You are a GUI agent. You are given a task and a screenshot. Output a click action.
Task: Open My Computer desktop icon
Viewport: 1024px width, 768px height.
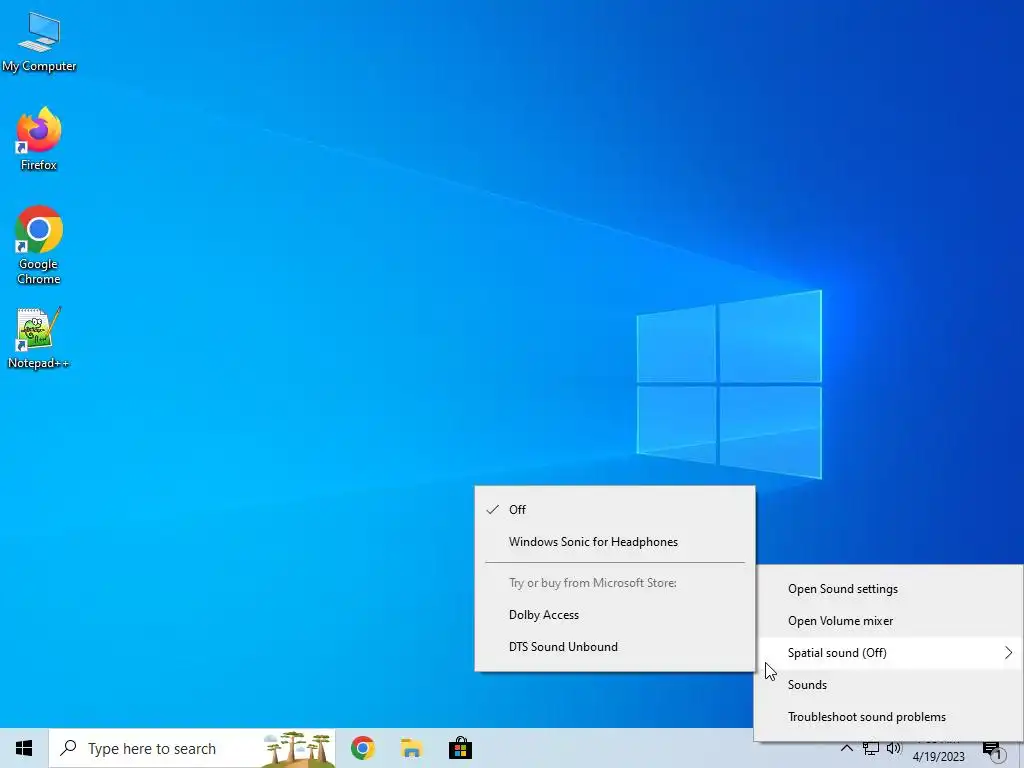coord(39,42)
